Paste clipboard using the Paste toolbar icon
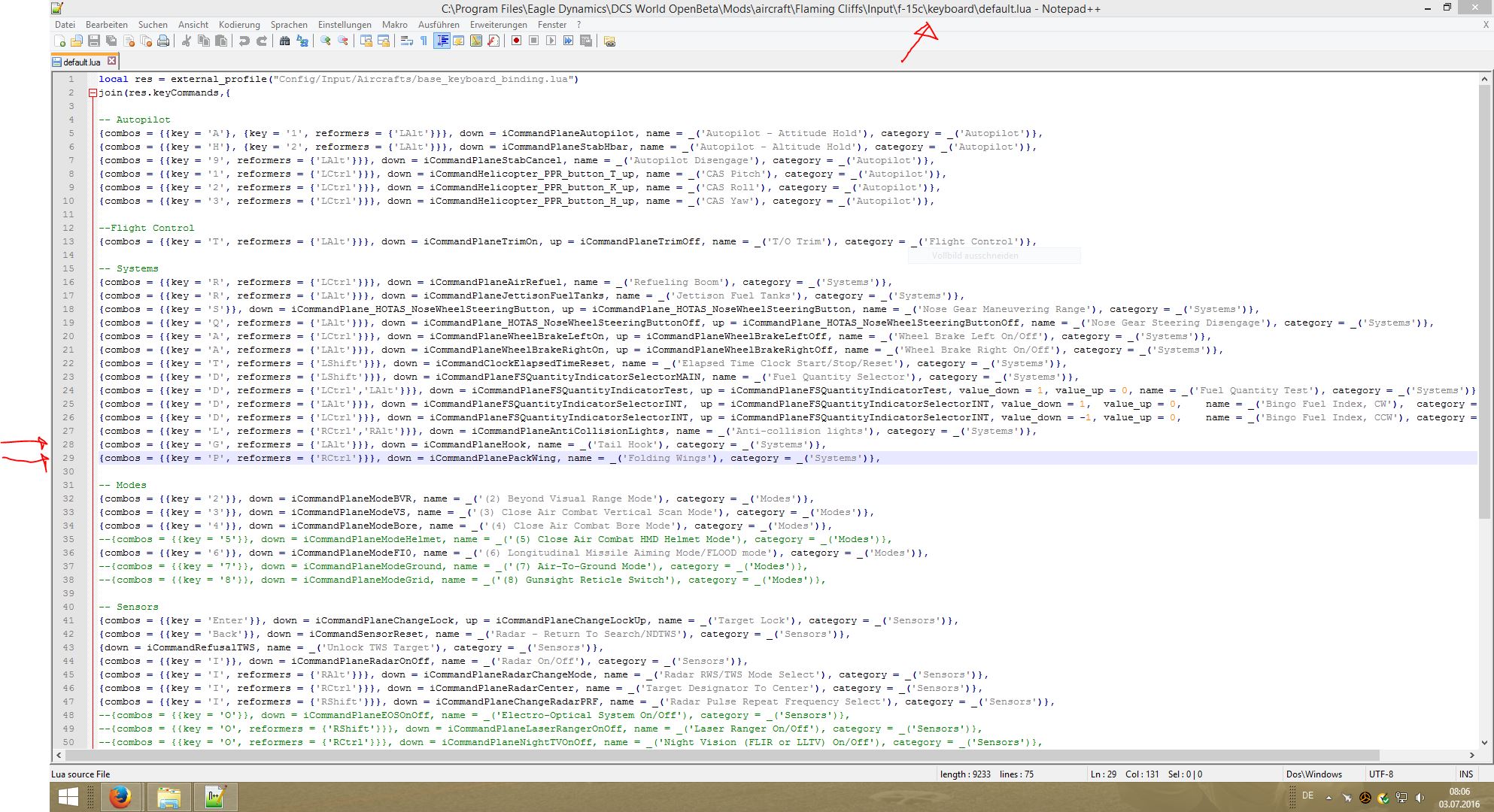1494x812 pixels. pyautogui.click(x=221, y=41)
